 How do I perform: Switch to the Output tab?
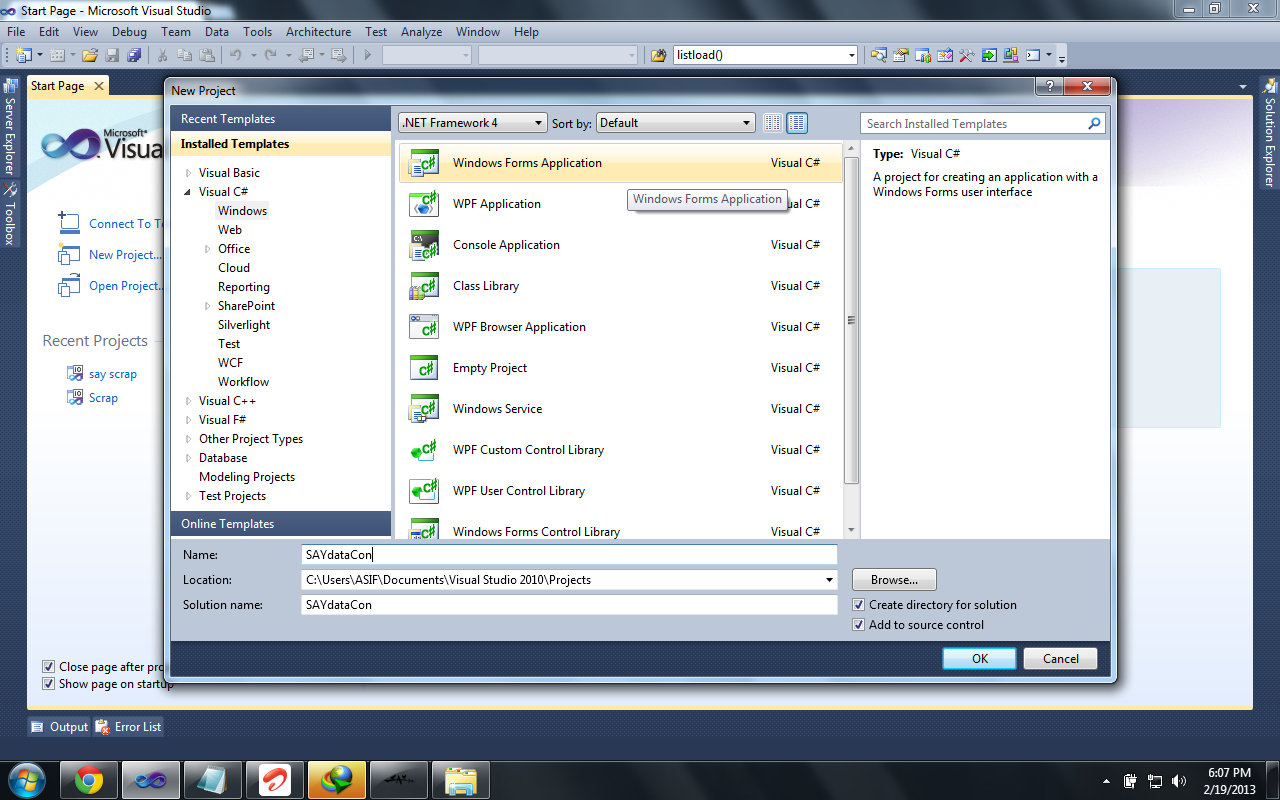coord(60,727)
